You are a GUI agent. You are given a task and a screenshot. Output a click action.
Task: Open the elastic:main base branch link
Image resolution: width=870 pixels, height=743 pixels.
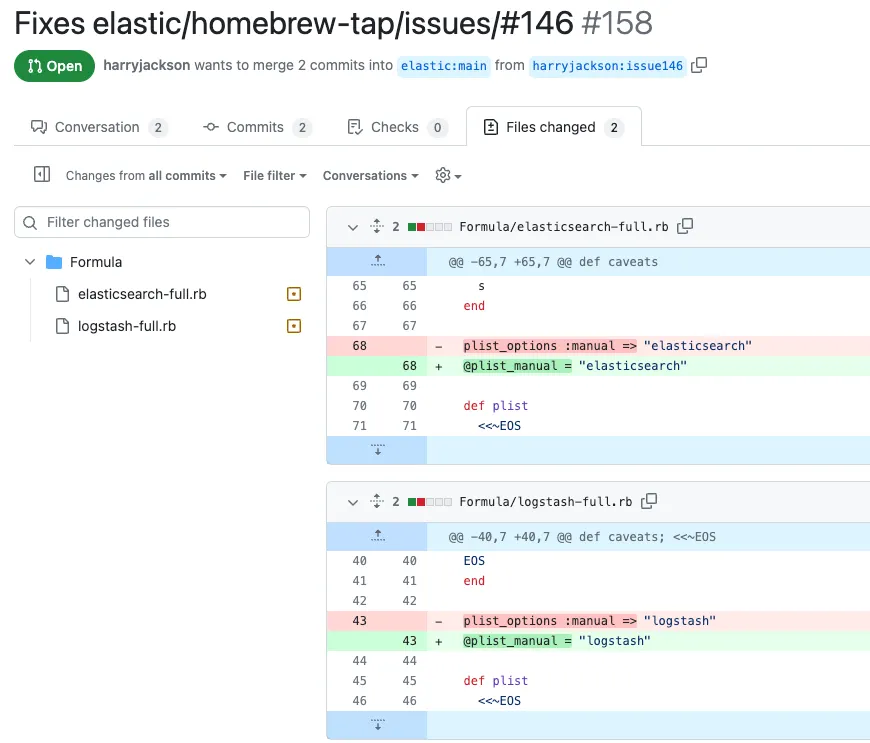(443, 66)
